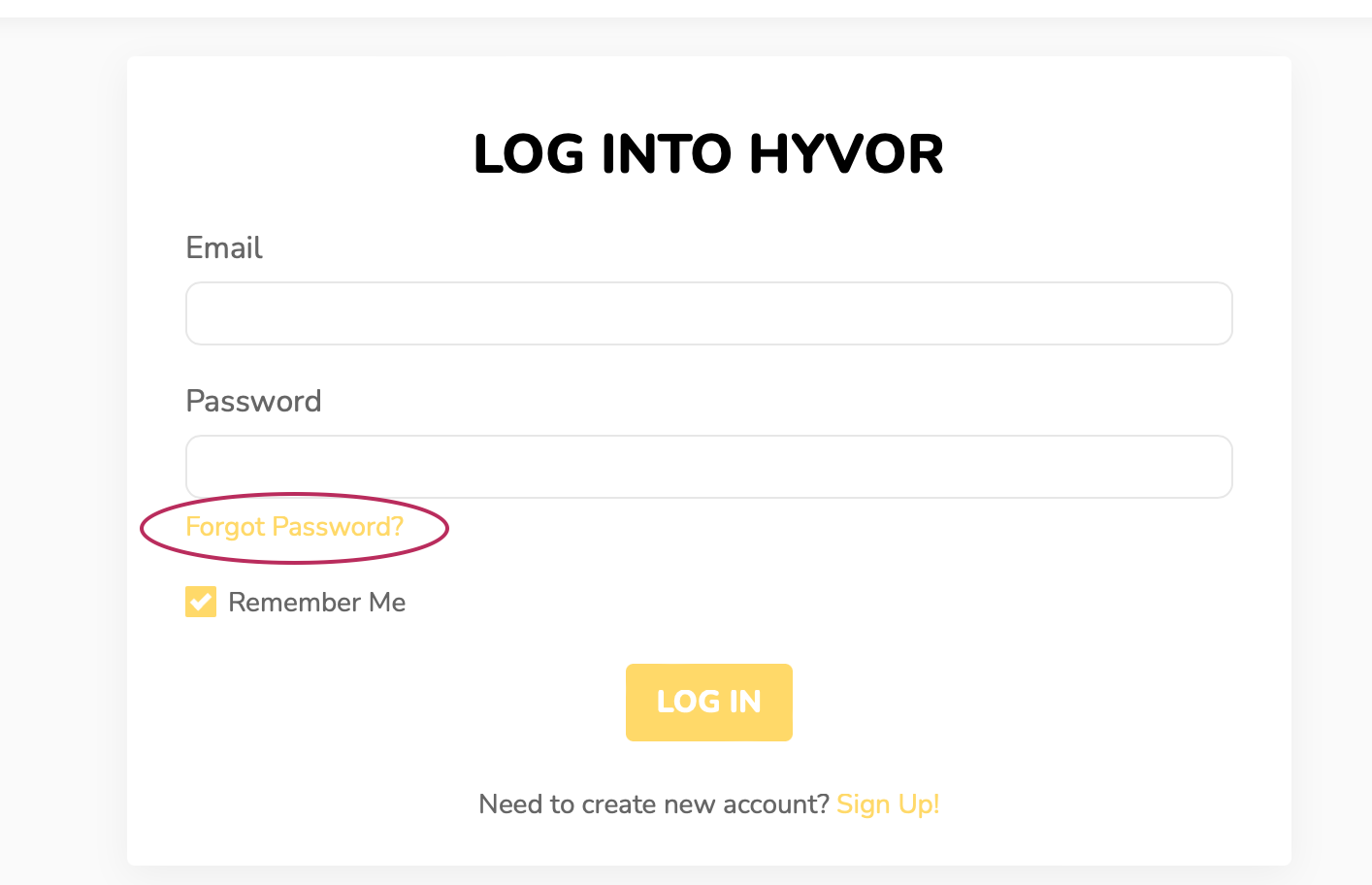Viewport: 1372px width, 885px height.
Task: Click the Email input field
Action: coord(709,313)
